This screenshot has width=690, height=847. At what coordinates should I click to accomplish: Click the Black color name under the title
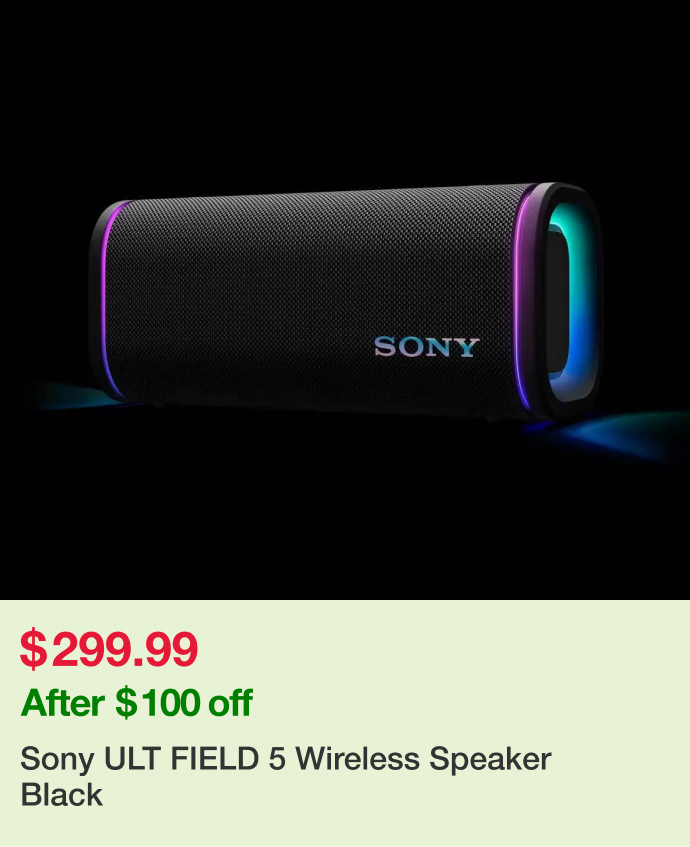point(62,794)
